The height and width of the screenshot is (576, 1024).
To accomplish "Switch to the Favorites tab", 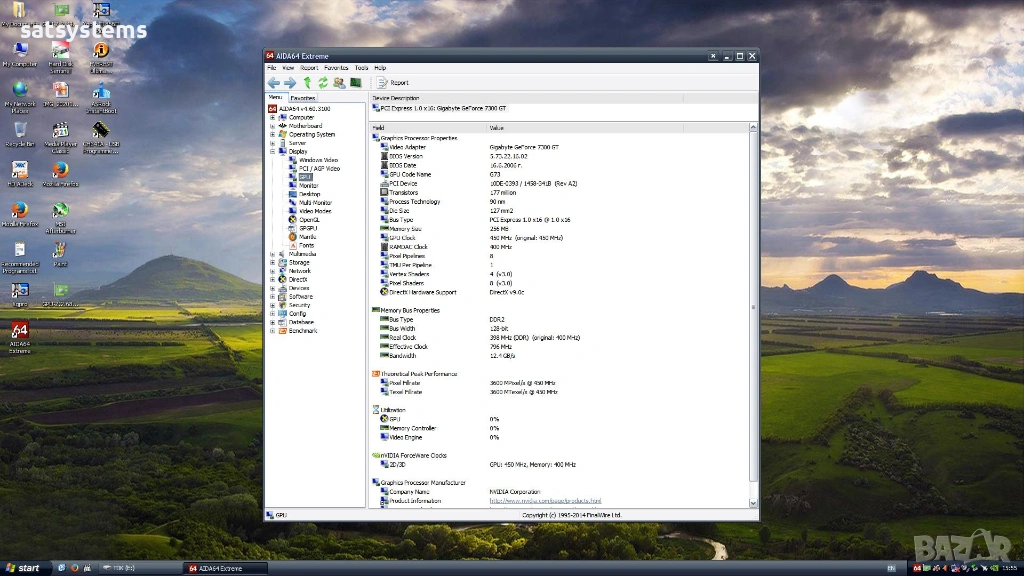I will coord(303,98).
